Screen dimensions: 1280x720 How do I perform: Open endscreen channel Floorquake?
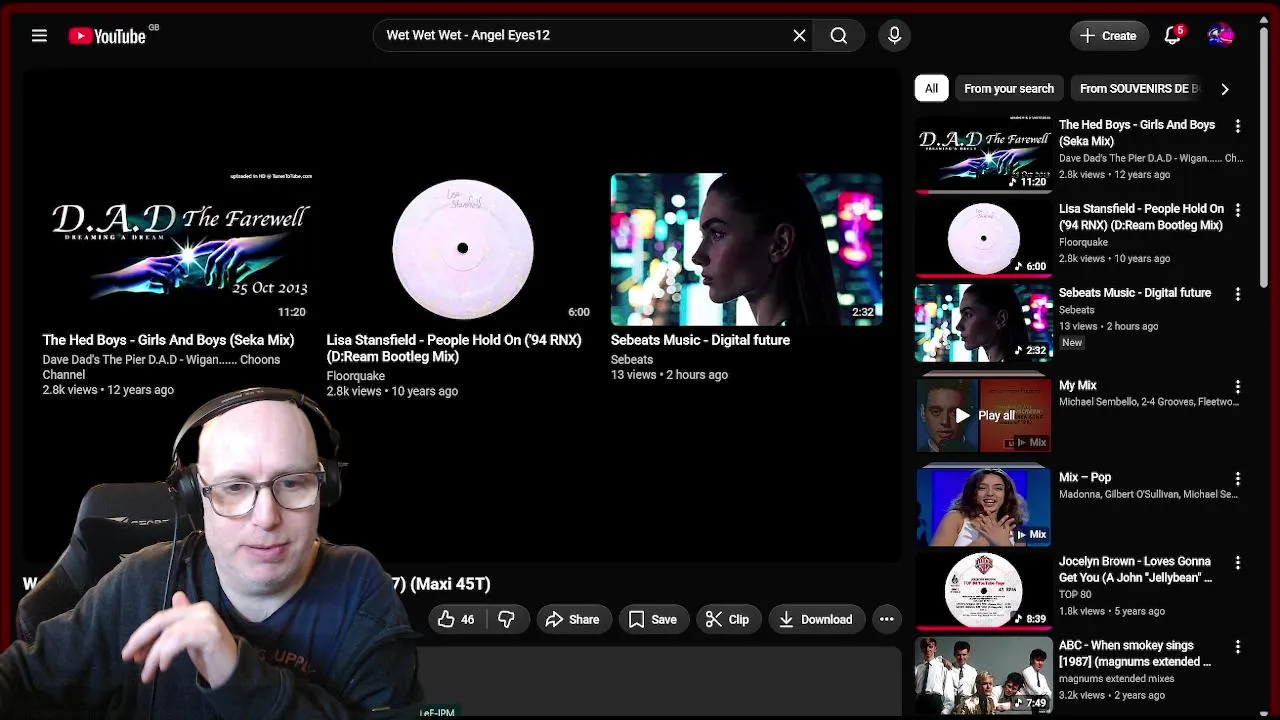click(x=356, y=376)
